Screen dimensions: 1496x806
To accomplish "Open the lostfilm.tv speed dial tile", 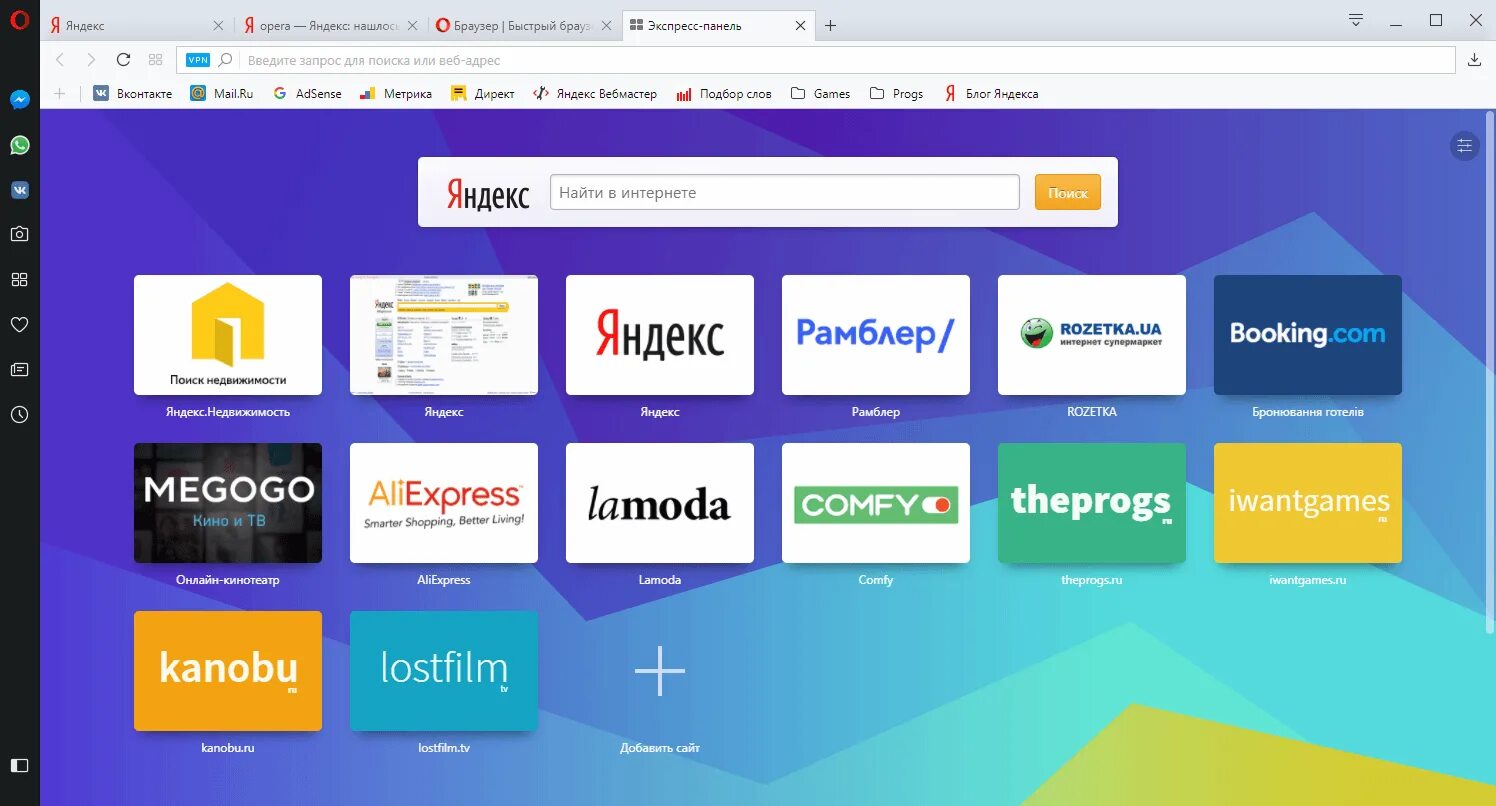I will point(444,671).
